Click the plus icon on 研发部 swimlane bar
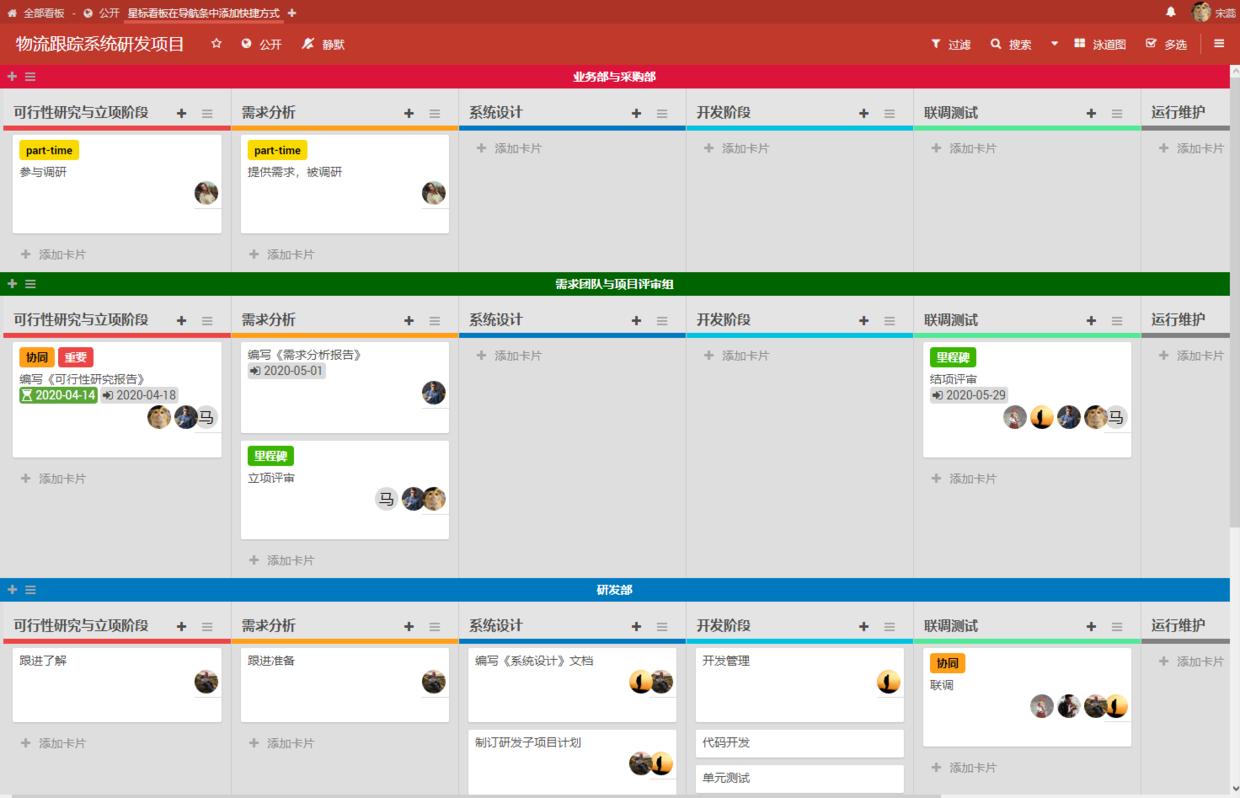This screenshot has width=1240, height=798. [12, 590]
